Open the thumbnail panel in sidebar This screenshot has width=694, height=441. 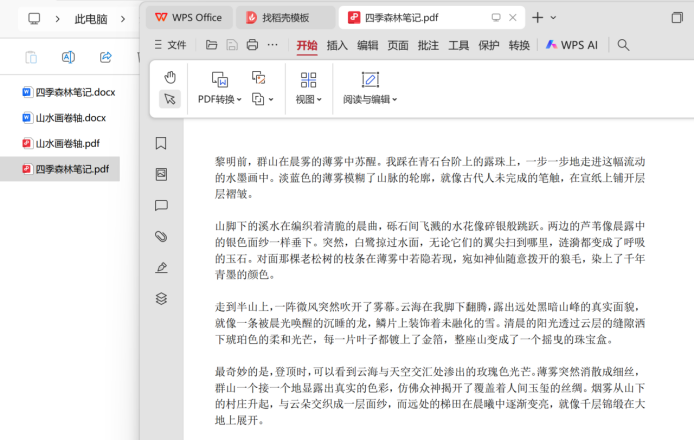(161, 174)
